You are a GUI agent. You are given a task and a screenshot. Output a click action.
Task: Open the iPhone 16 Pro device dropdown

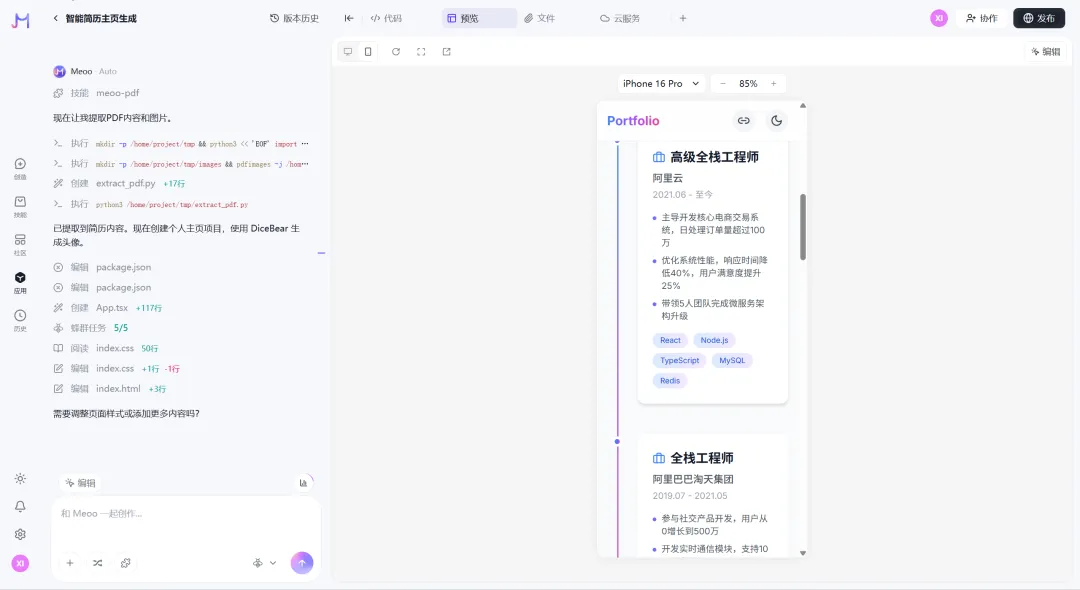tap(661, 83)
